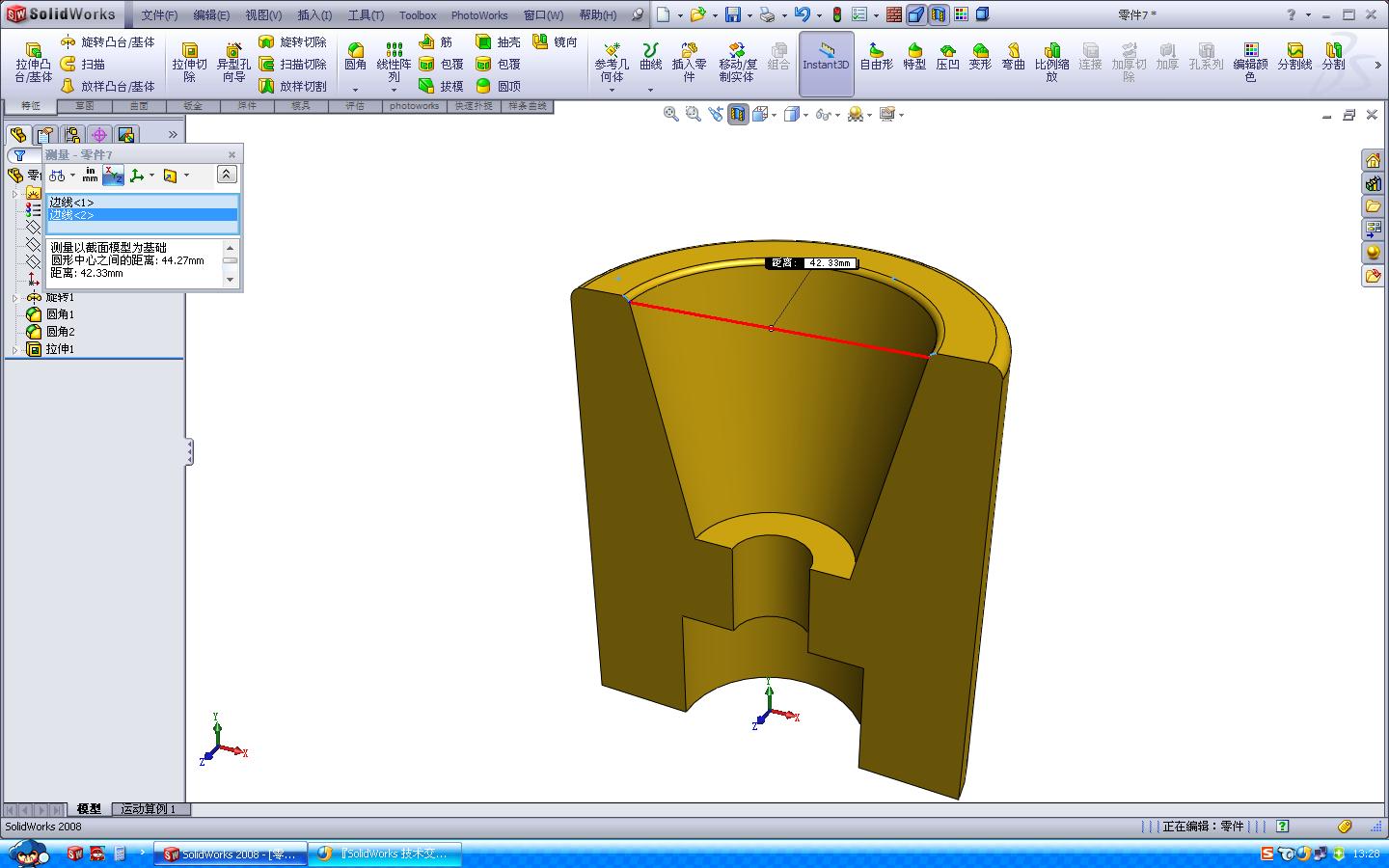Screen dimensions: 1389x868
Task: Open the SolidWorks Resources home task pane tab
Action: [x=1373, y=160]
